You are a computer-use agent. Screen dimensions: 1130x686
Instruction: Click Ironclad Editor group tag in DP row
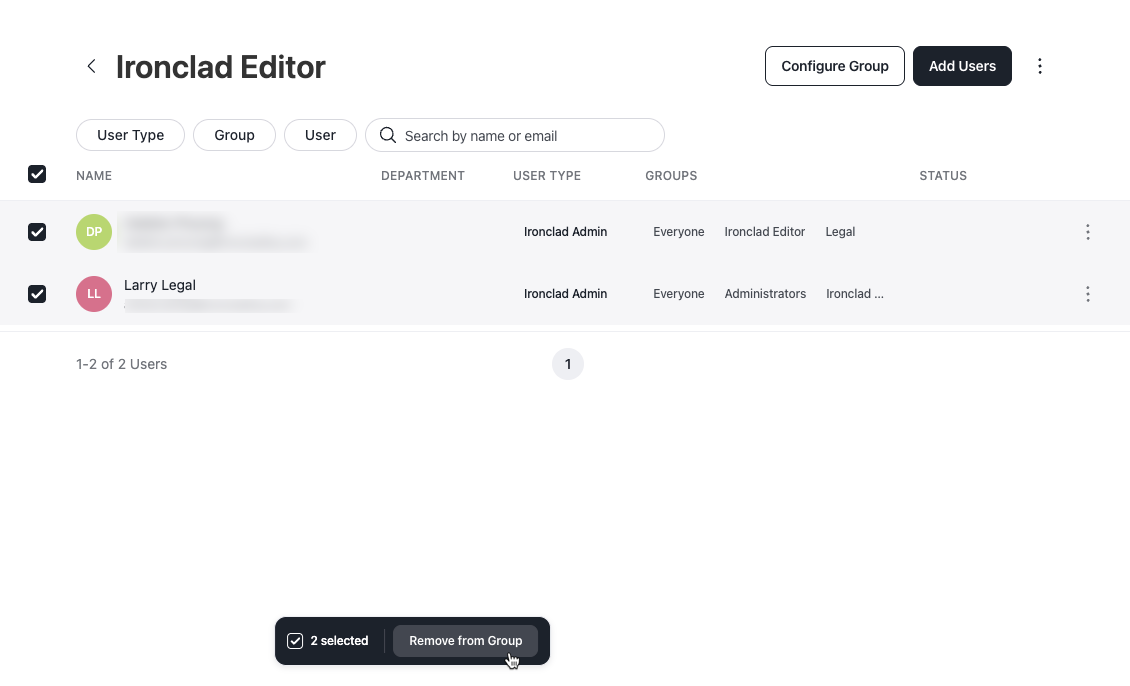[x=765, y=232]
